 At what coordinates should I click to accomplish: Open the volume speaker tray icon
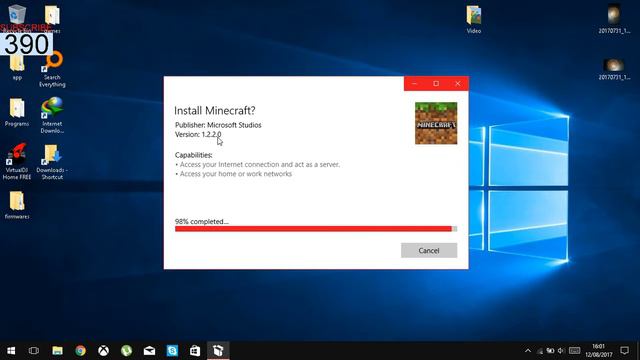point(561,351)
